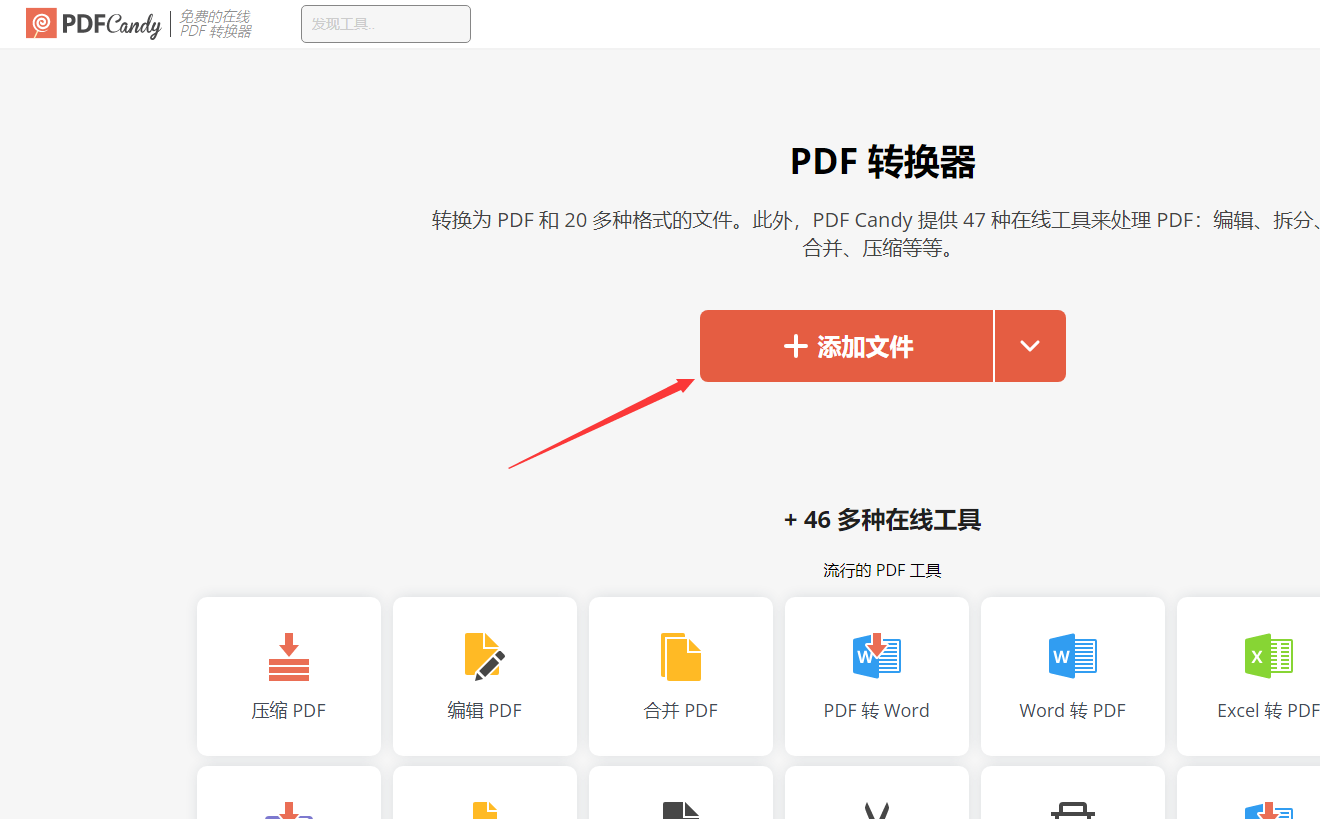The height and width of the screenshot is (819, 1320).
Task: Click the Add File button
Action: (846, 346)
